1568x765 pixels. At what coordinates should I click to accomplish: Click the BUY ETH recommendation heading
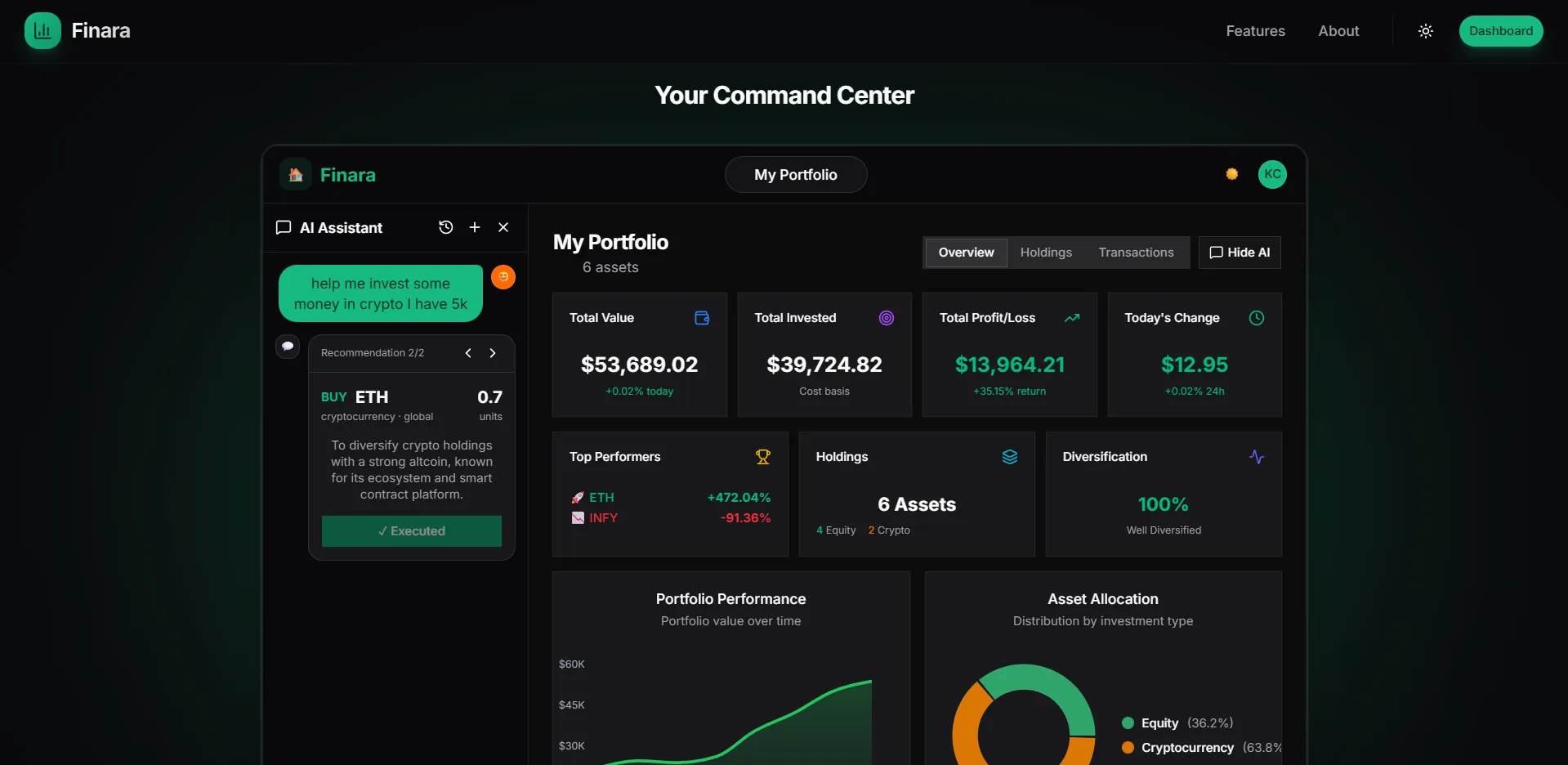click(355, 397)
